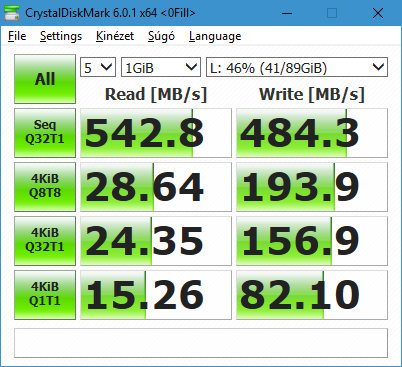Click the Read [MB/s] column header

click(x=156, y=94)
